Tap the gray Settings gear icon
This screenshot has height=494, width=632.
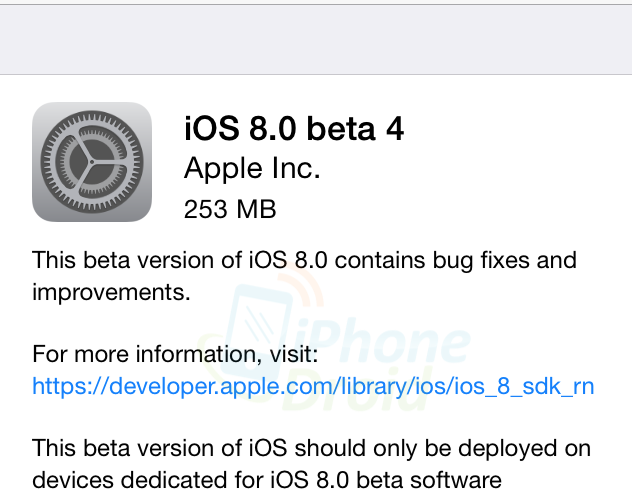click(91, 162)
